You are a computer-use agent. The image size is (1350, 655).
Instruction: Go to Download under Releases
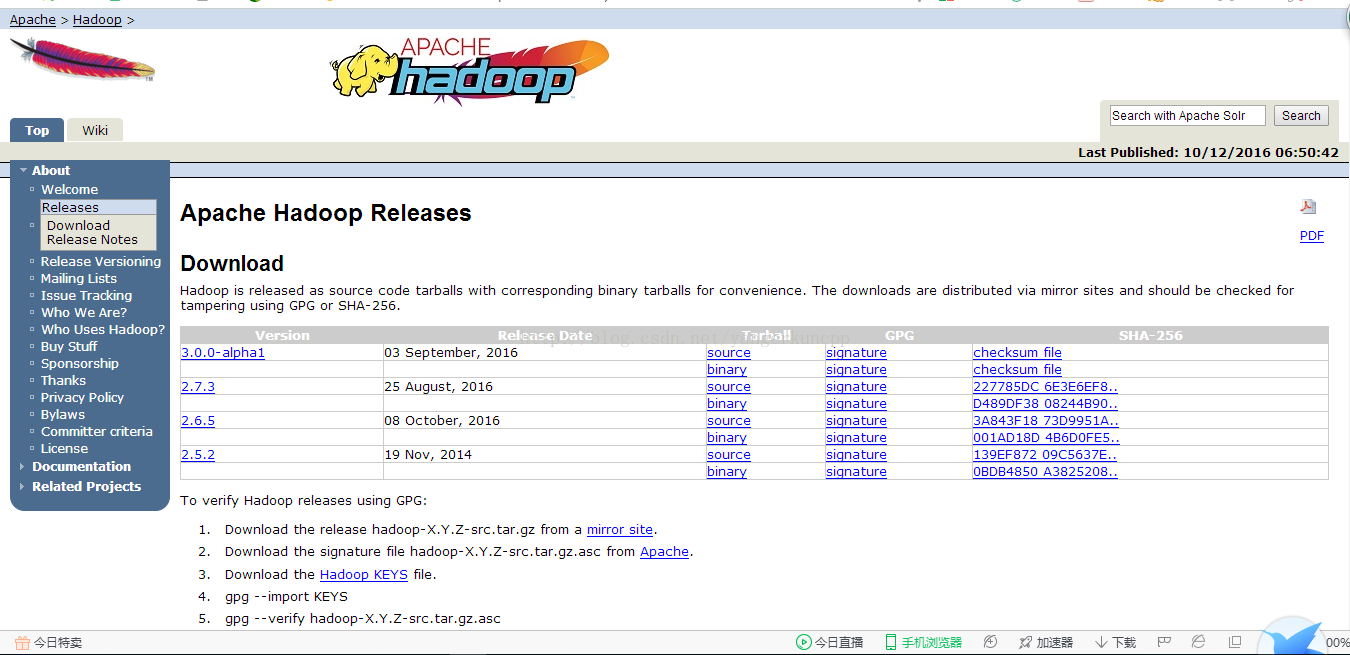point(78,225)
